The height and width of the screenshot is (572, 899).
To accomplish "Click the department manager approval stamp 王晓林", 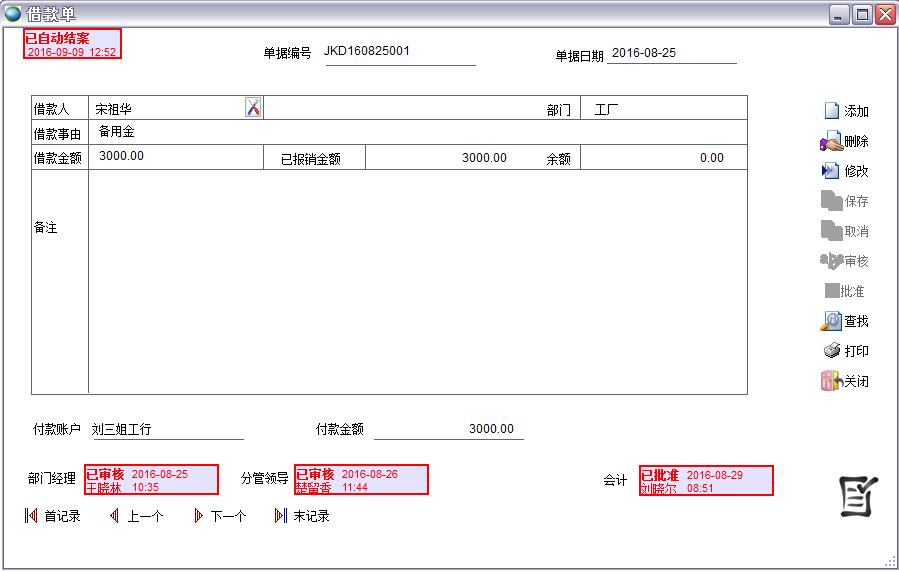I will pos(151,480).
